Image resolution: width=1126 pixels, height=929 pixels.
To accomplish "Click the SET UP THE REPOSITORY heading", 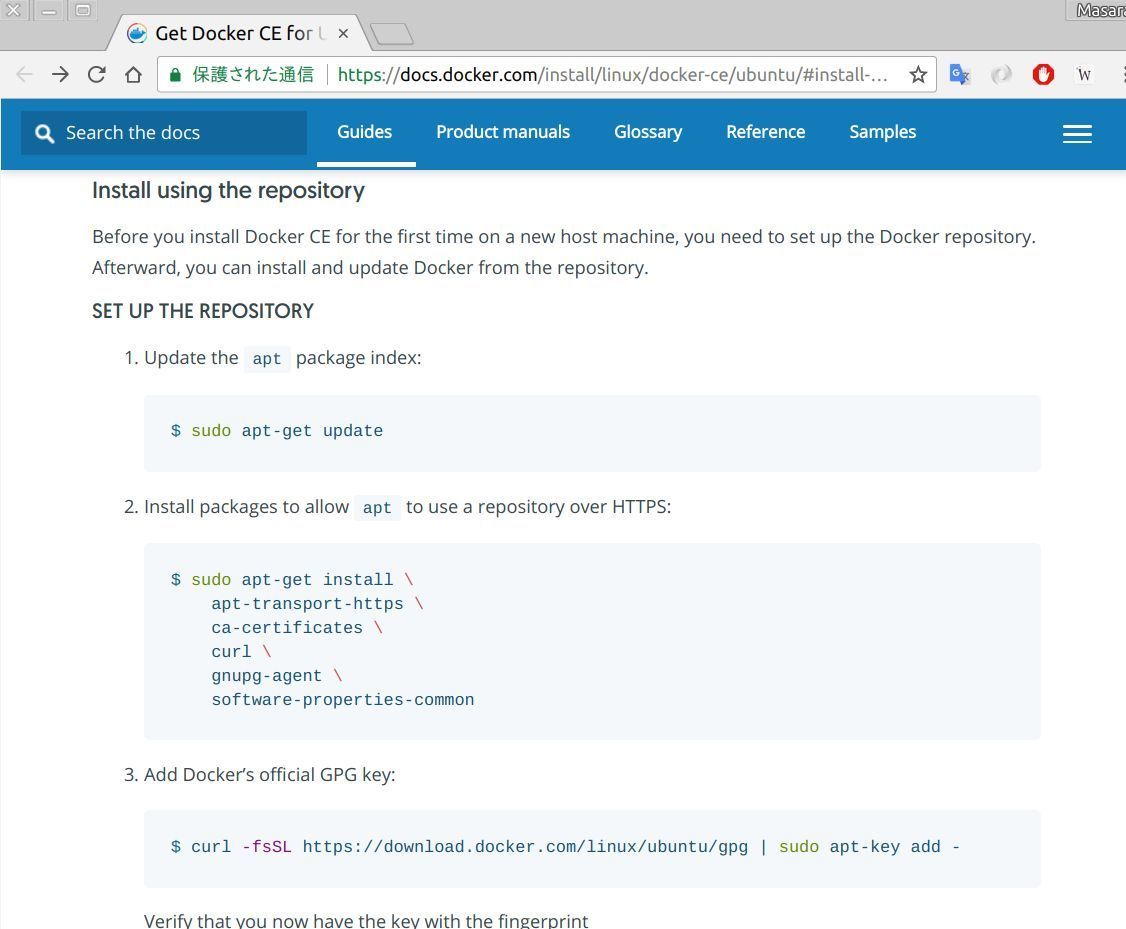I will (203, 311).
